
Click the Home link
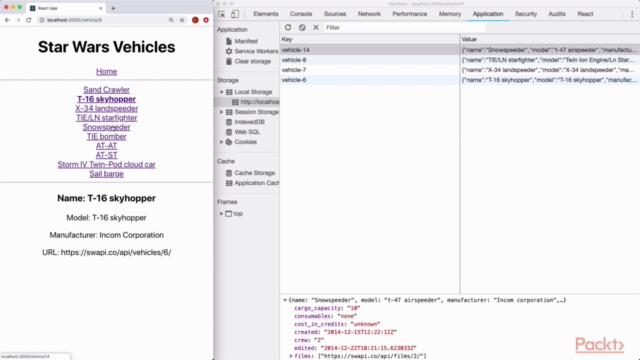(107, 71)
